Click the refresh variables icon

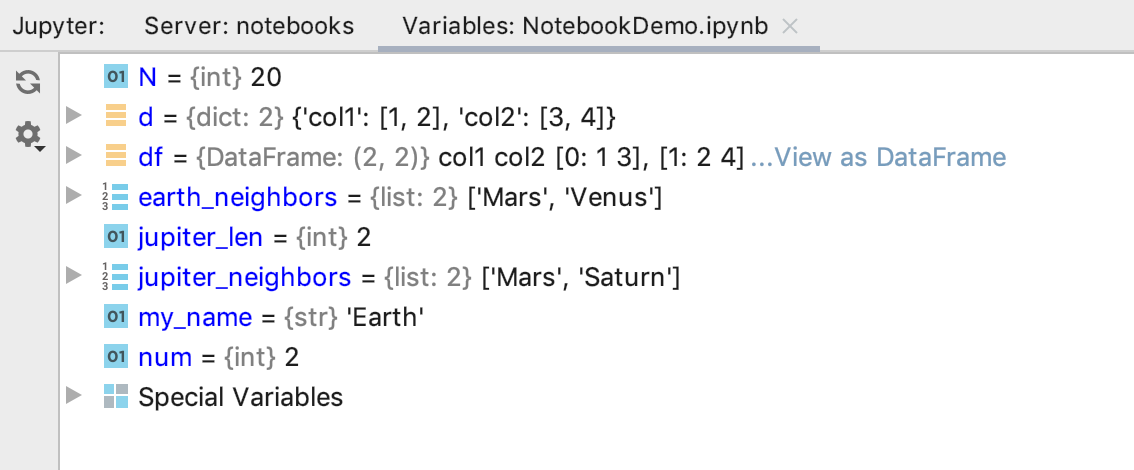(28, 82)
